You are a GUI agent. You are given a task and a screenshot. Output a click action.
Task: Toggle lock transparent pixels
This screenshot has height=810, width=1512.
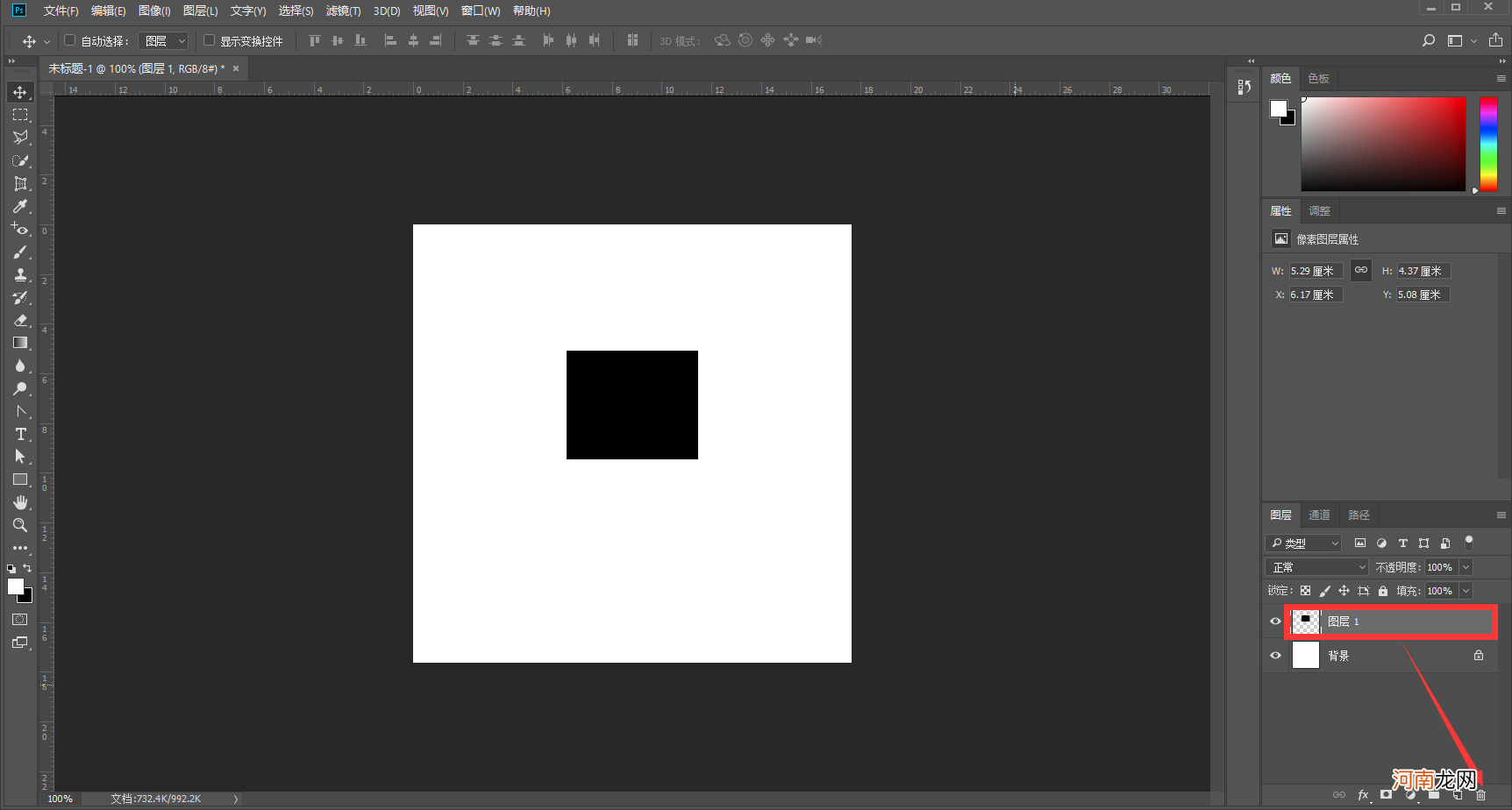point(1306,591)
